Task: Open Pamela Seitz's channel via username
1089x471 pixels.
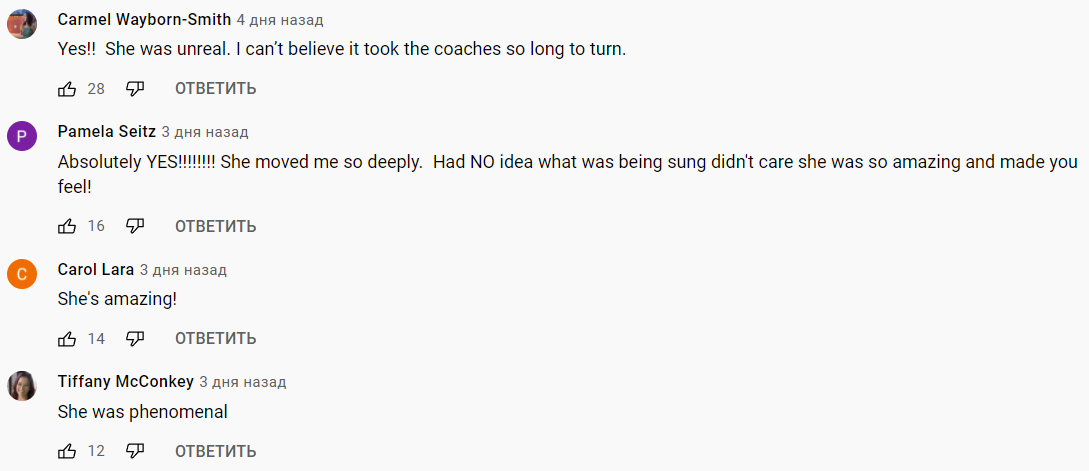Action: pyautogui.click(x=107, y=132)
